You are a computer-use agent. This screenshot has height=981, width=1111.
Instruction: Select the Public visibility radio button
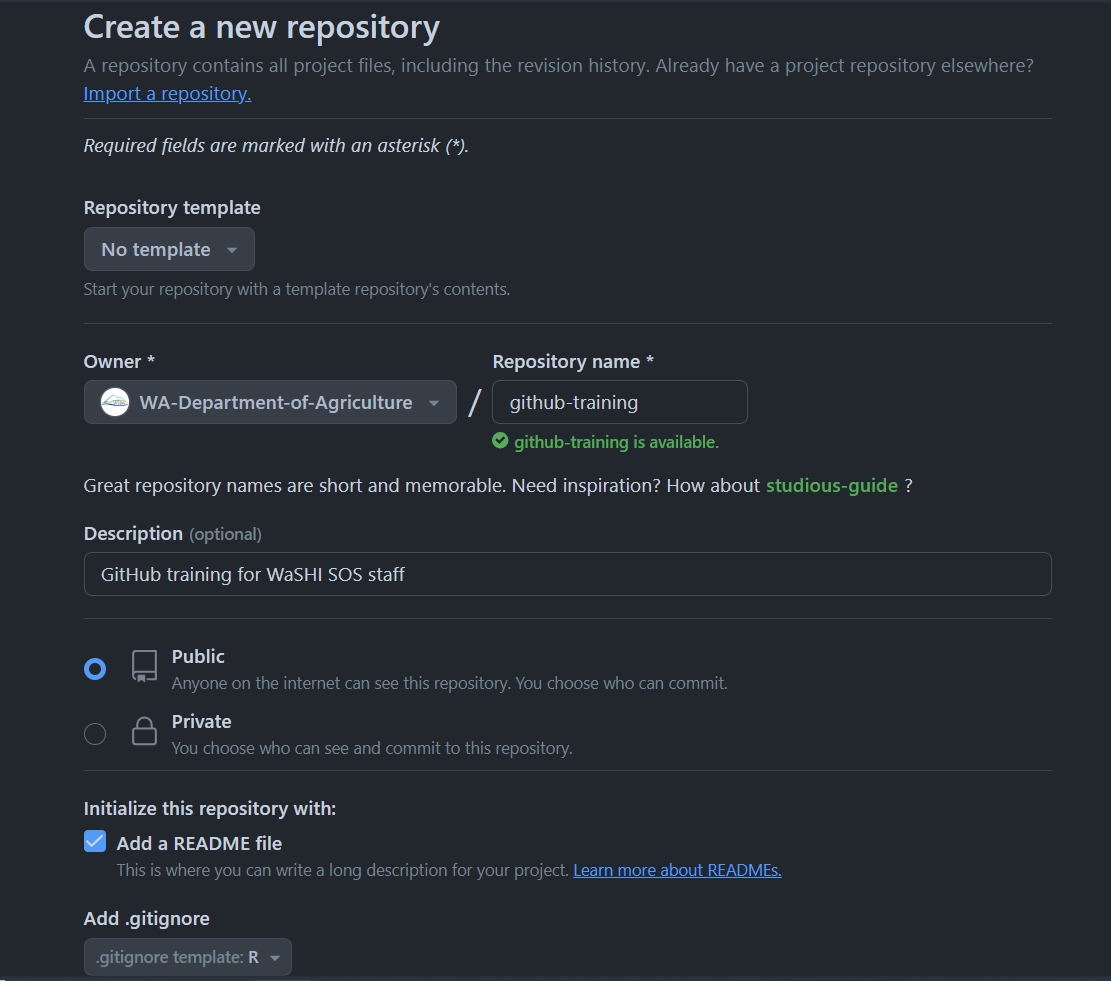coord(95,669)
